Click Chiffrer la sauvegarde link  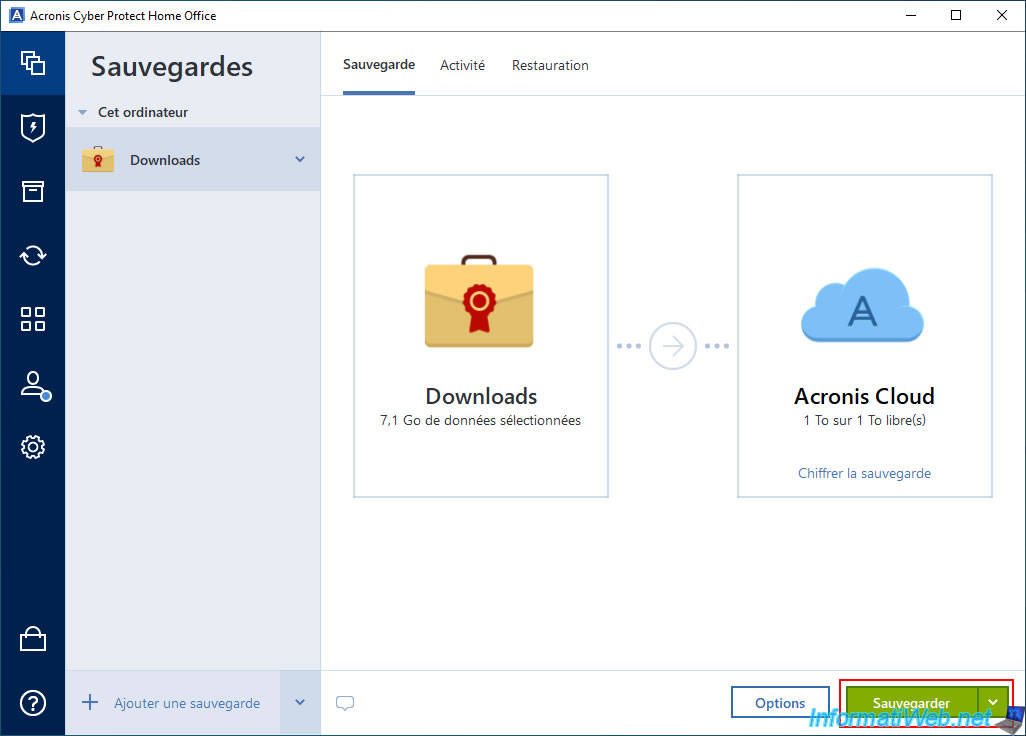864,473
